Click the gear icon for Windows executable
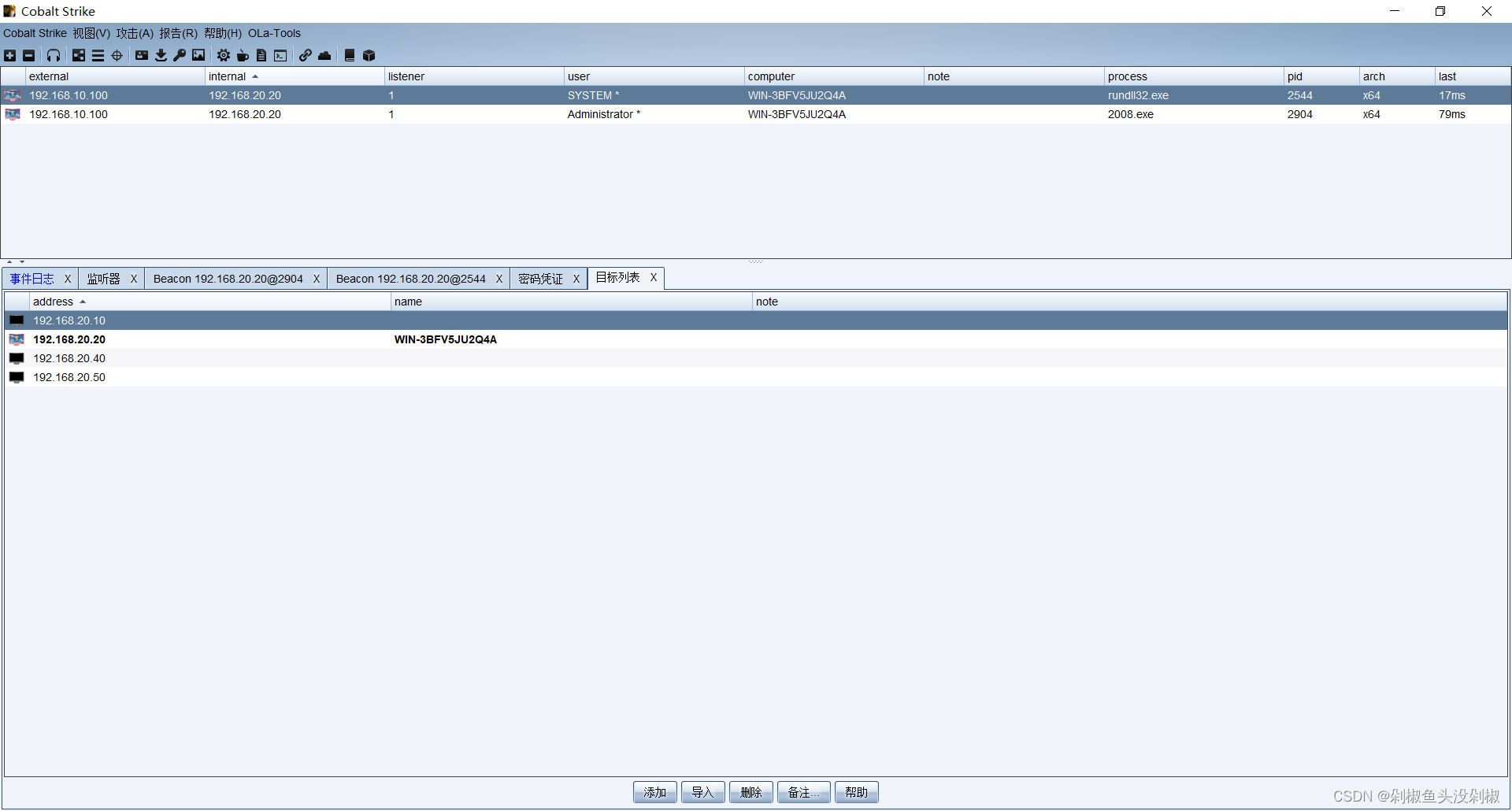Viewport: 1512px width, 811px height. (x=224, y=55)
